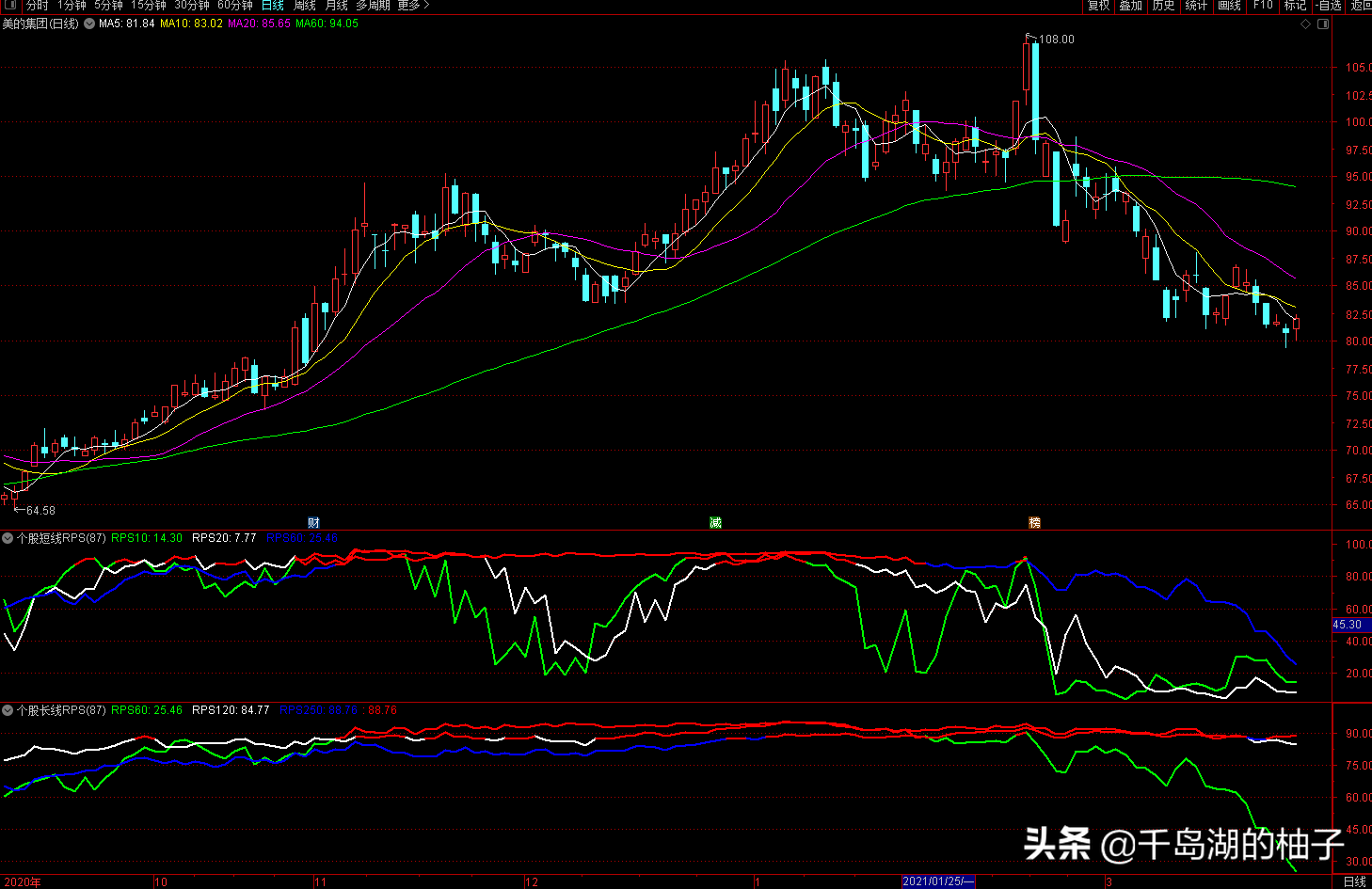Click the 叠加 overlay button
The image size is (1372, 889).
[x=1131, y=6]
